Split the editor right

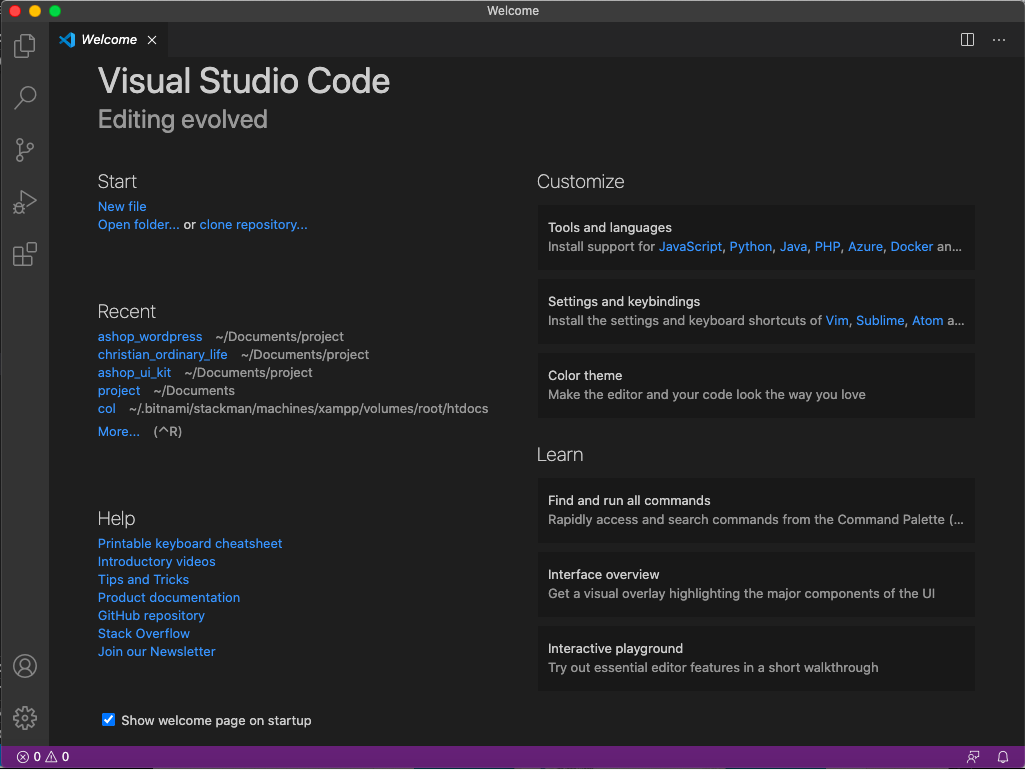967,40
